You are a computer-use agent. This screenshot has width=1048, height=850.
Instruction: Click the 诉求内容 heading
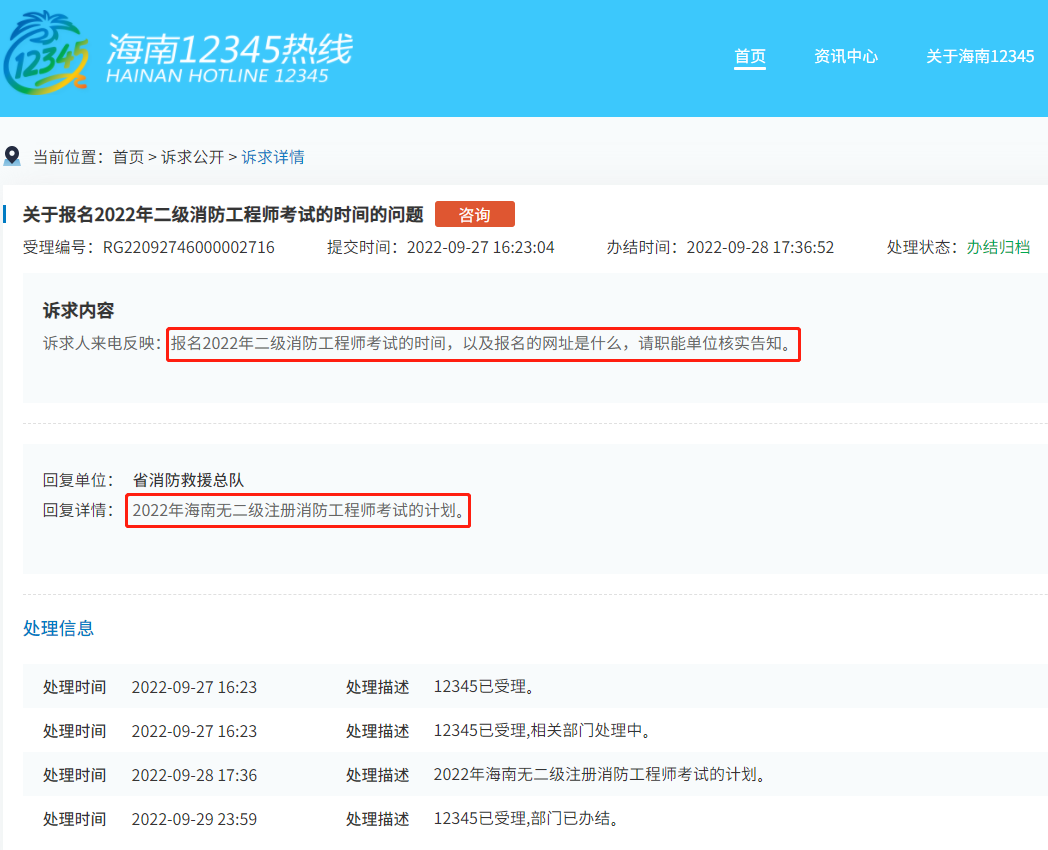[78, 311]
